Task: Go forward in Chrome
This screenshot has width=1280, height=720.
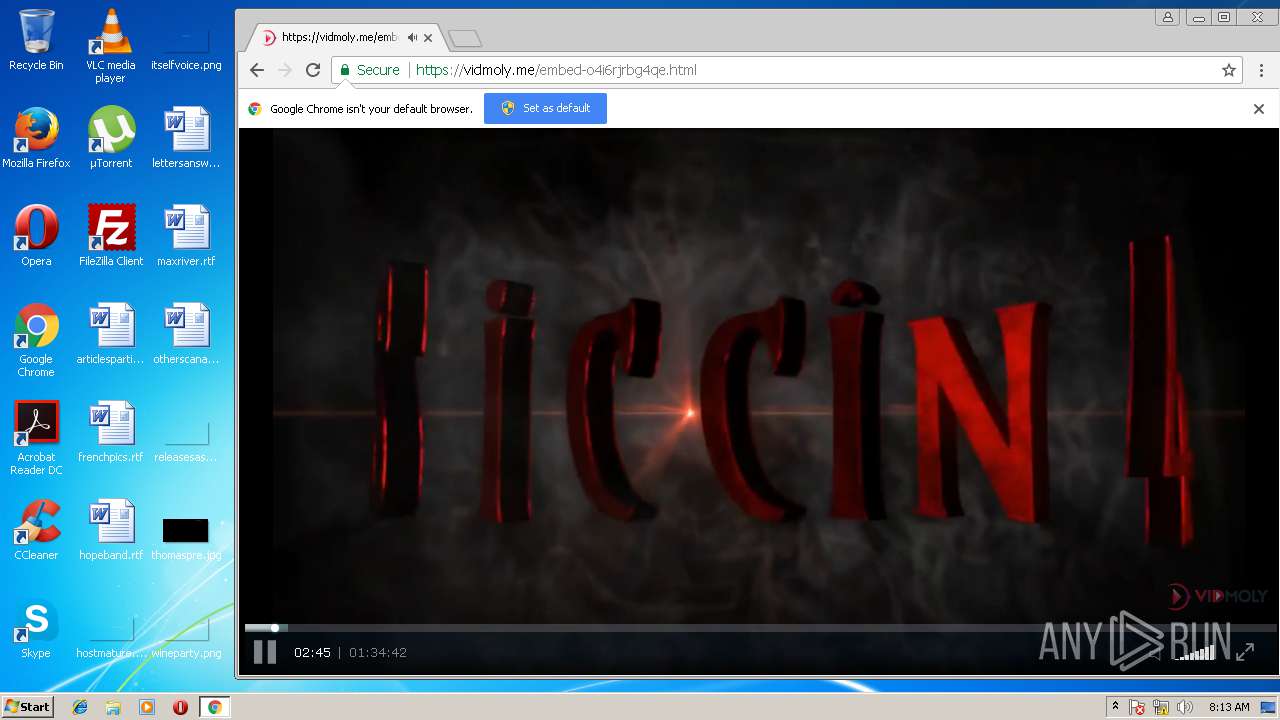Action: [x=285, y=70]
